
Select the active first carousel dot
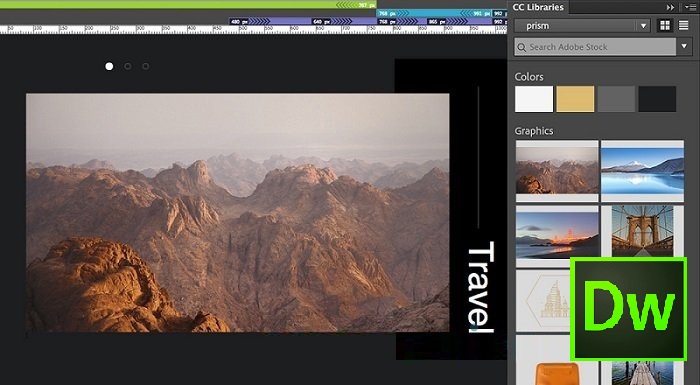(x=109, y=67)
